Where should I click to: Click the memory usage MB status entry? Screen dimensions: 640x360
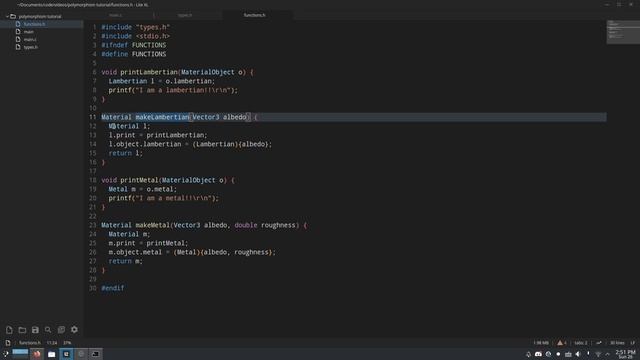[x=541, y=343]
